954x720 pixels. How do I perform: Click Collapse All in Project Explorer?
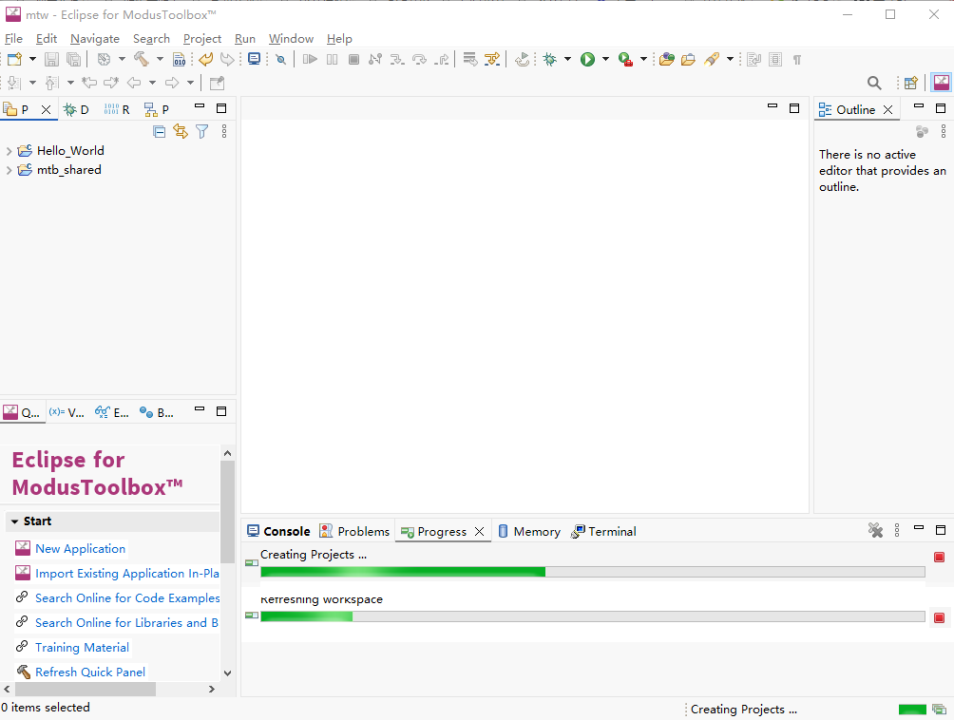(159, 131)
